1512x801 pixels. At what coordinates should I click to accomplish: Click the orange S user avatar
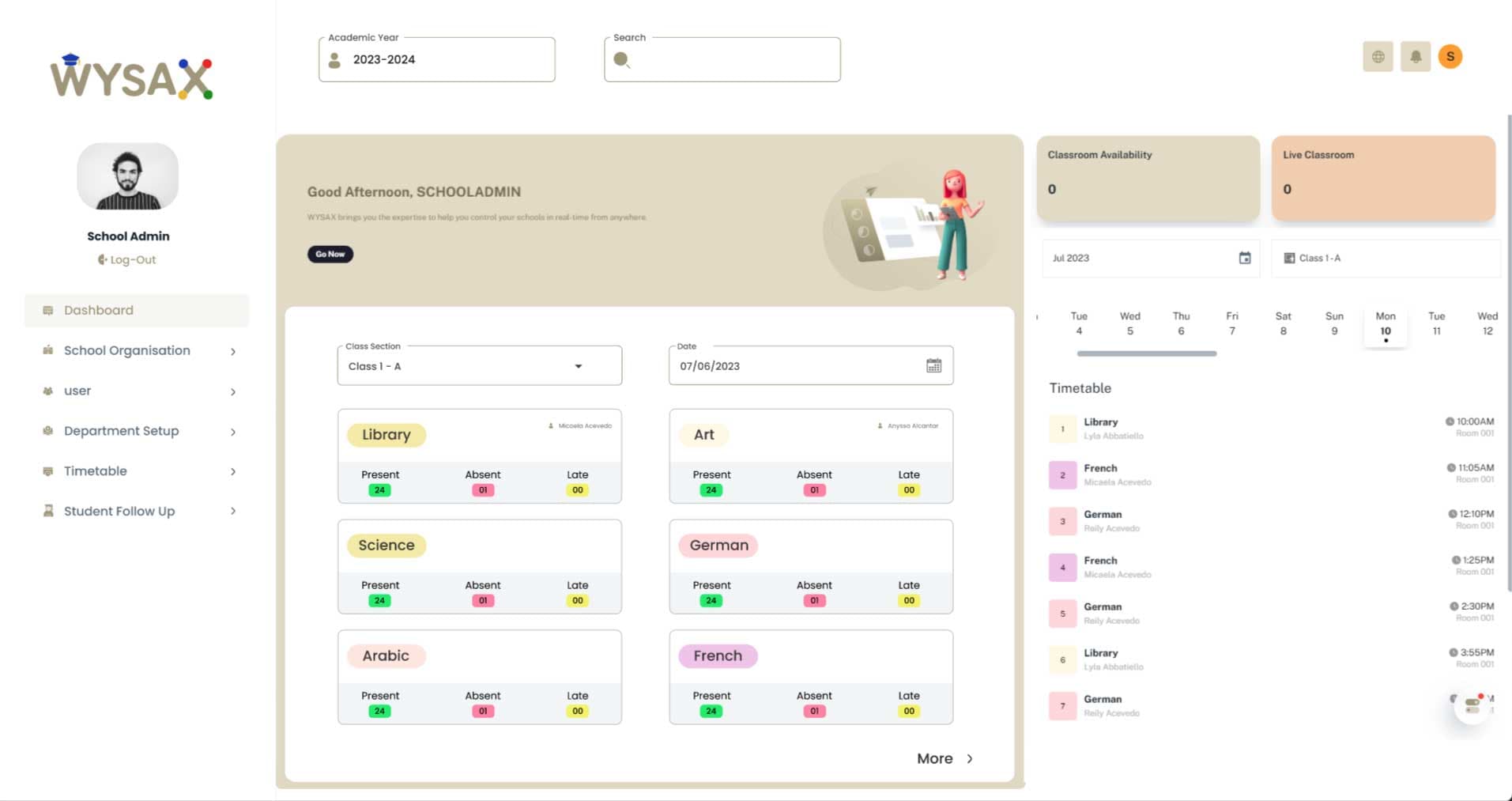(1450, 57)
